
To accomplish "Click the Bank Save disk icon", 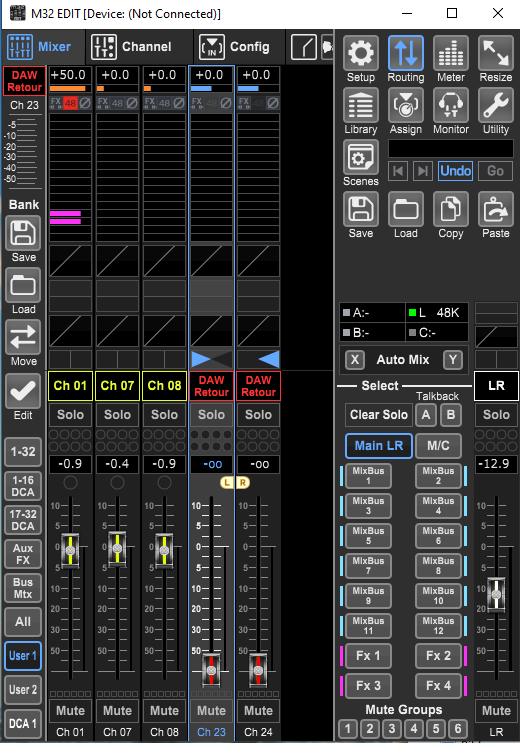I will (23, 234).
